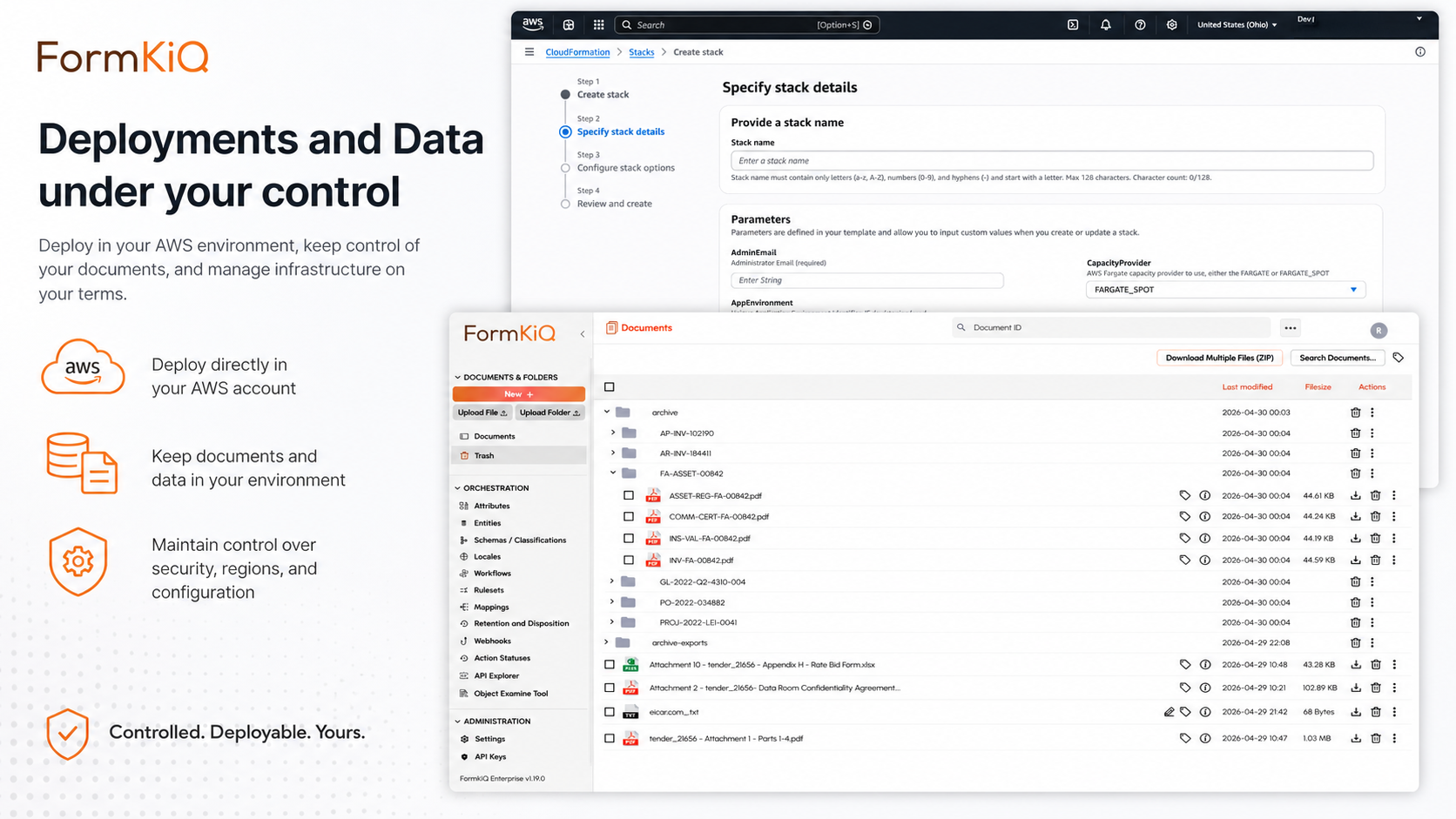Open more actions for AP-INV-102190 folder
Viewport: 1456px width, 819px height.
pos(1372,433)
